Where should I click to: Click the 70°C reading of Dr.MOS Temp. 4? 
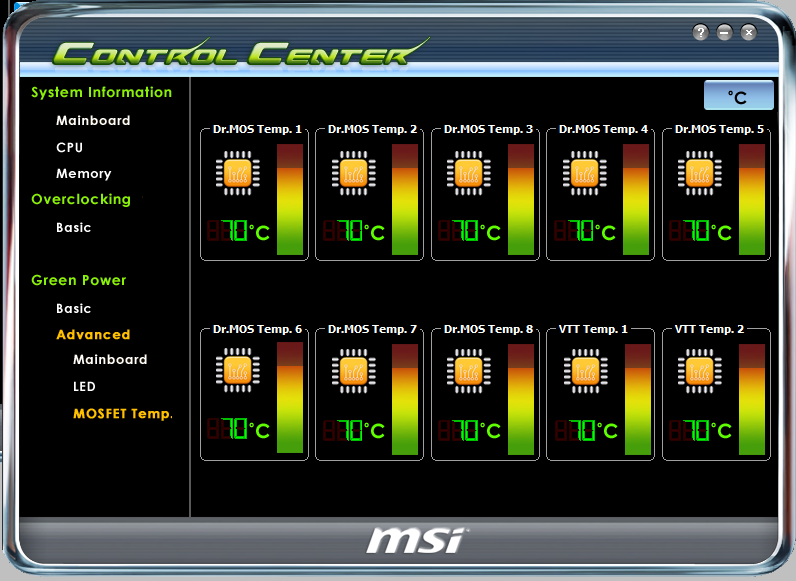click(x=585, y=231)
